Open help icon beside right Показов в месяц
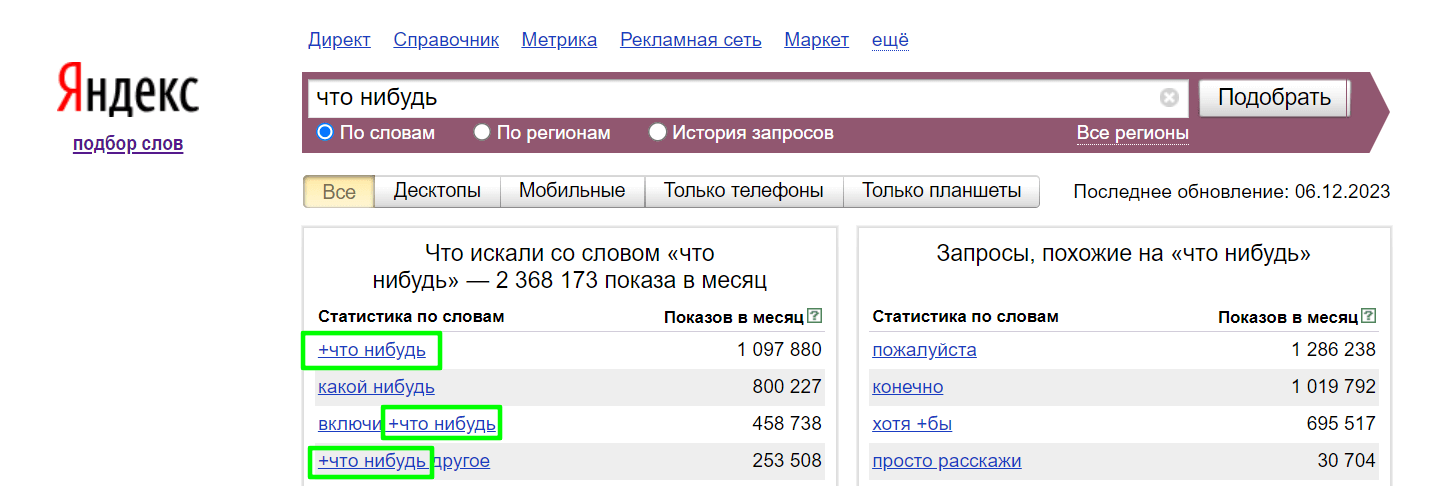The height and width of the screenshot is (486, 1444). 1369,316
